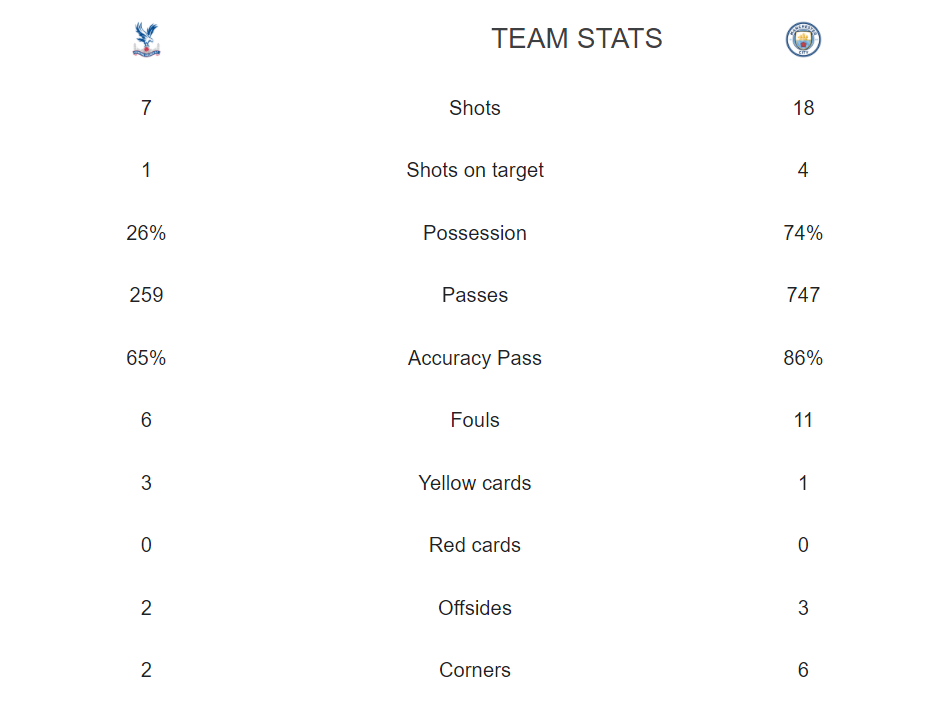Click the Crystal Palace club crest
Screen dimensions: 945x722
pos(146,40)
